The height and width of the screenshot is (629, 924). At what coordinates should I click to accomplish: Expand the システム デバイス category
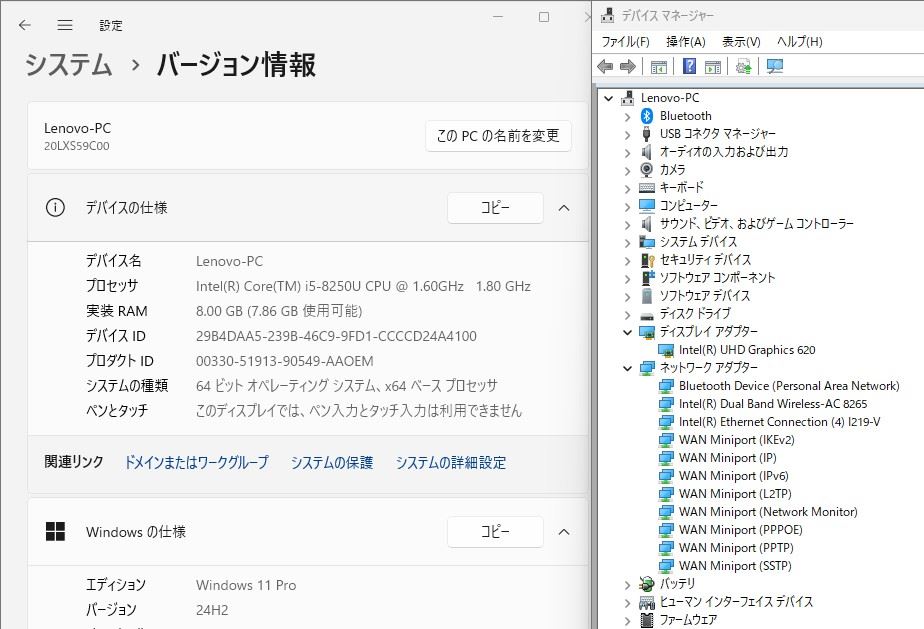point(627,243)
